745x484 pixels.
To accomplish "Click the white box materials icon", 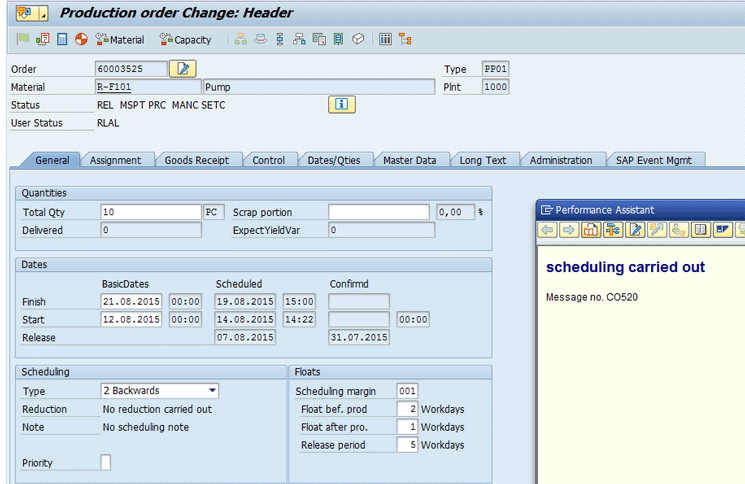I will (x=358, y=39).
